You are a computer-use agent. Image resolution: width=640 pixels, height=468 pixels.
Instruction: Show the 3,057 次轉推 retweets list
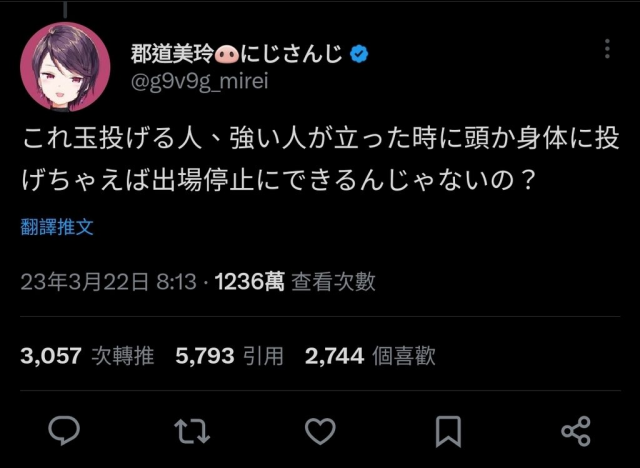(x=87, y=356)
